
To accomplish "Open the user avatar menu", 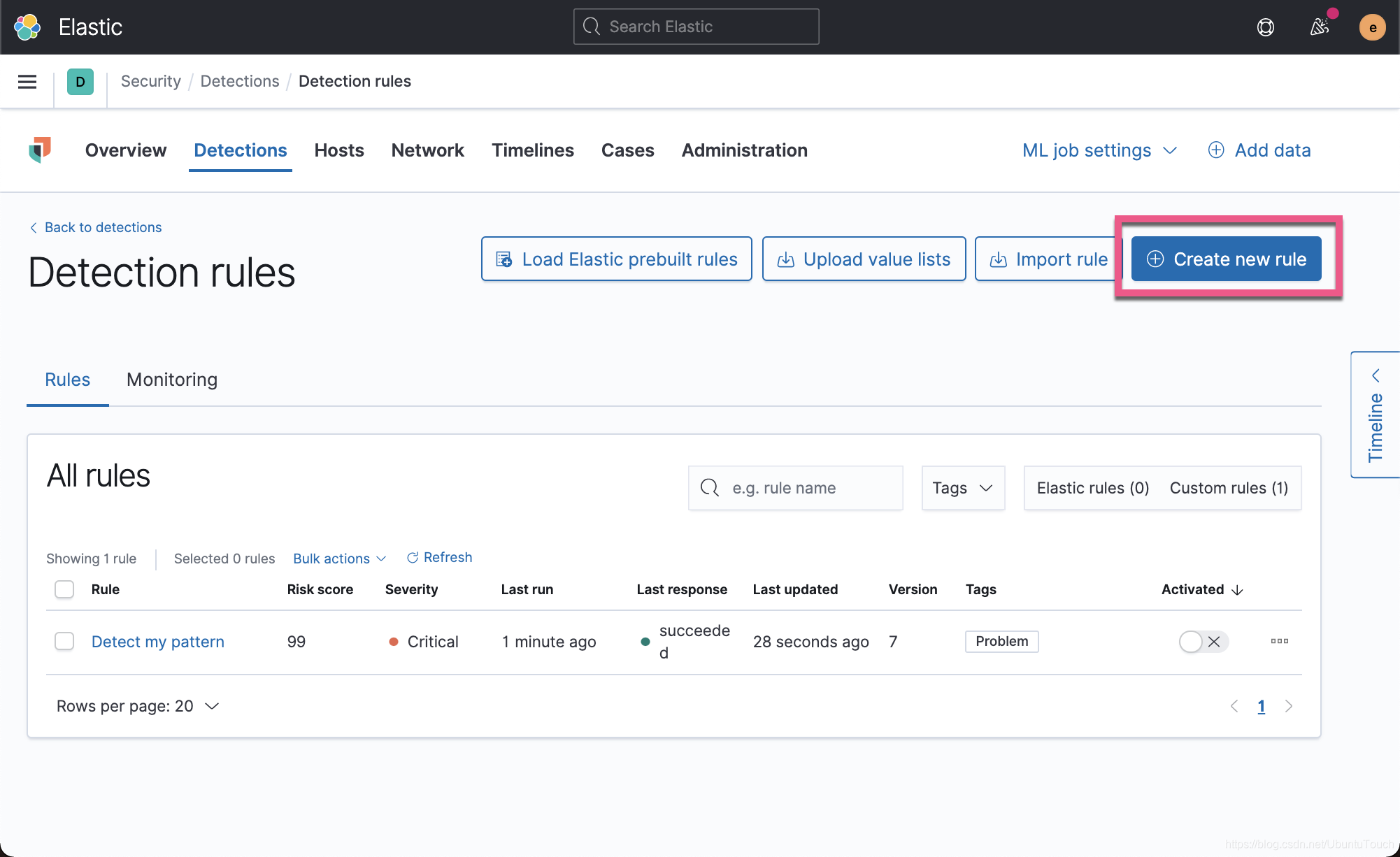I will [1372, 27].
